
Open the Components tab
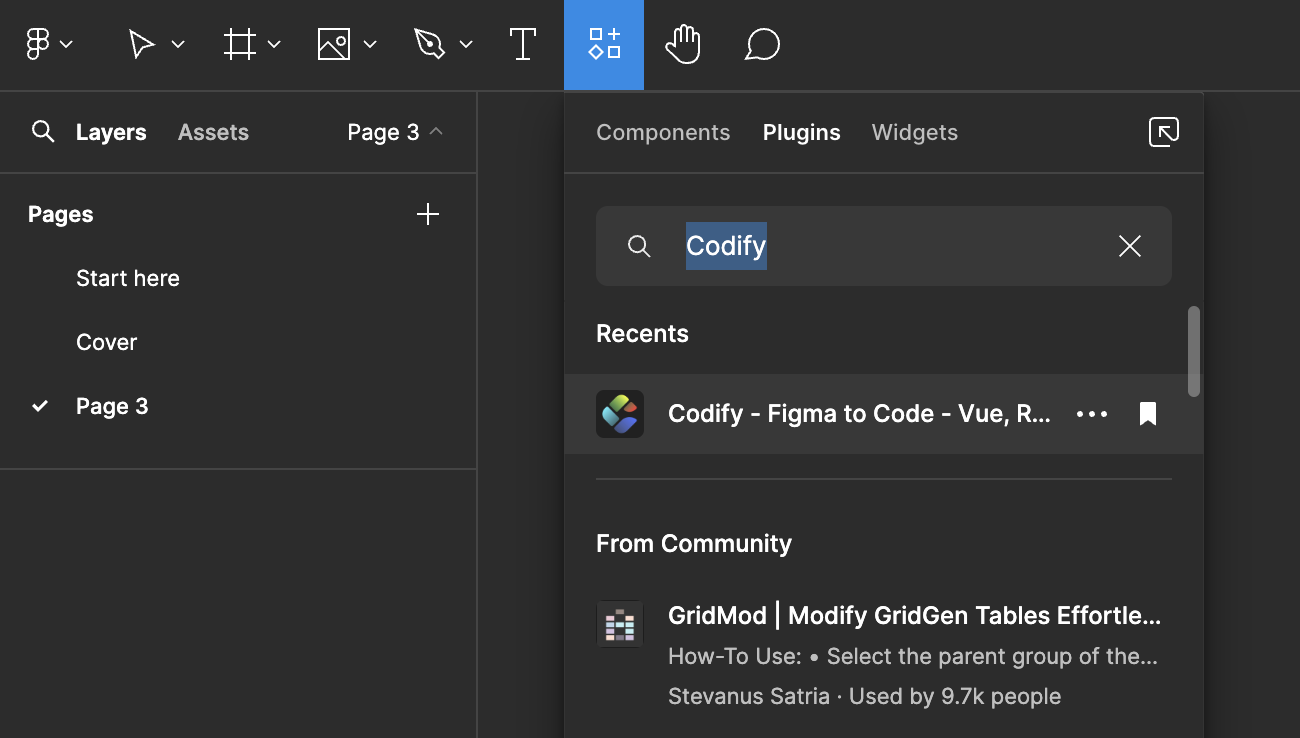pos(663,132)
